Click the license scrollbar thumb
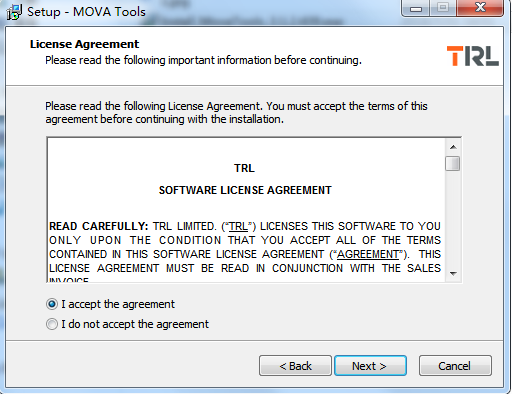Viewport: 512px width, 394px height. click(x=453, y=163)
